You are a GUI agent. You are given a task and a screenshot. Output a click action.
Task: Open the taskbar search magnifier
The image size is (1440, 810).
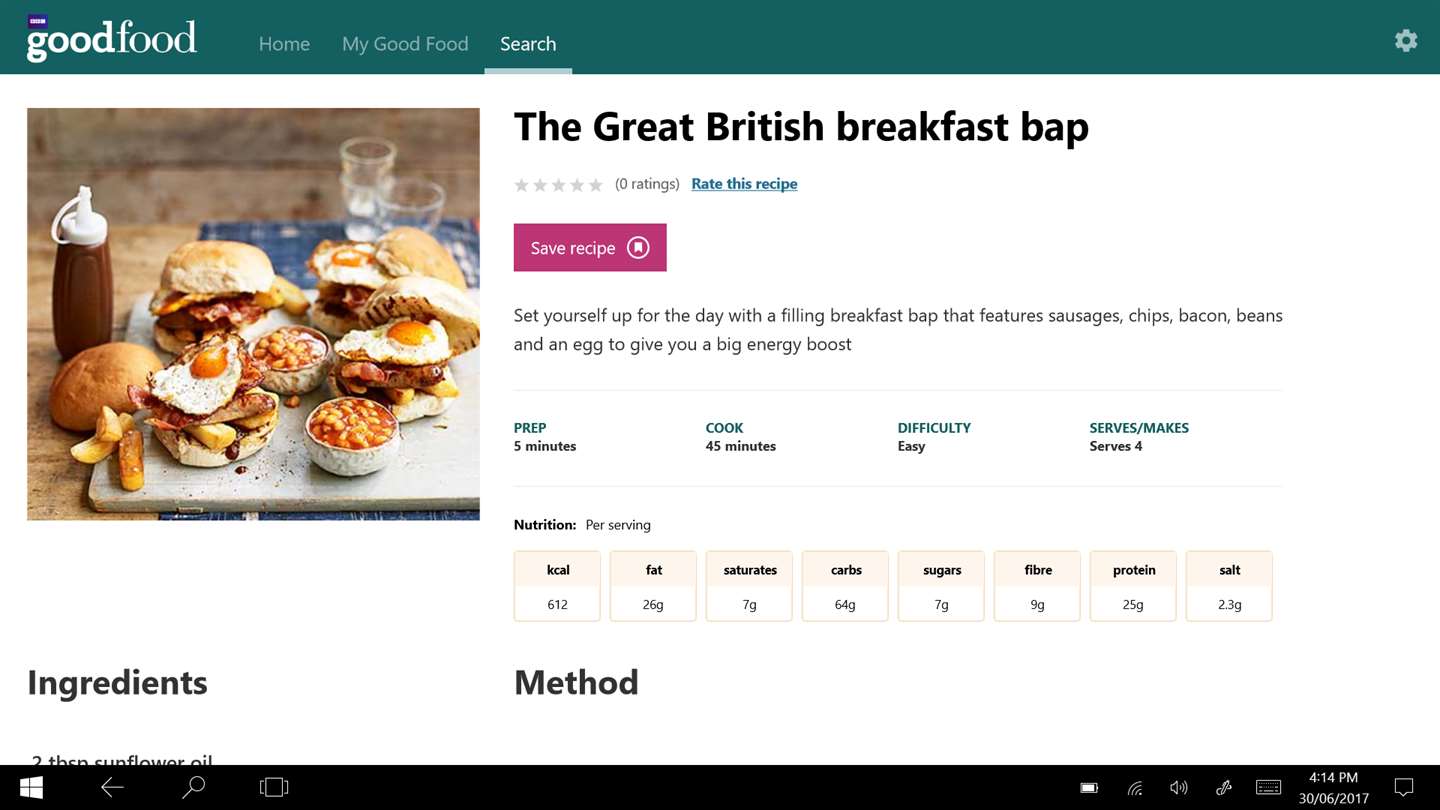(193, 788)
